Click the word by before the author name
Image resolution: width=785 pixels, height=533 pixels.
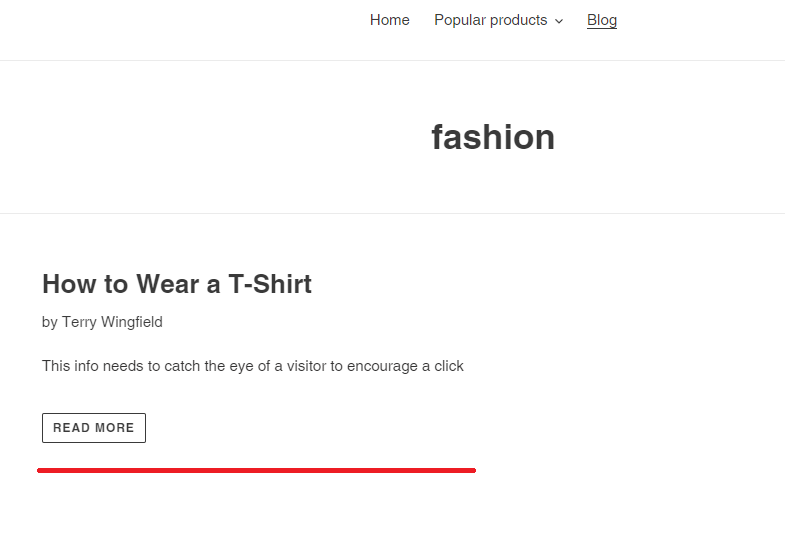point(50,322)
